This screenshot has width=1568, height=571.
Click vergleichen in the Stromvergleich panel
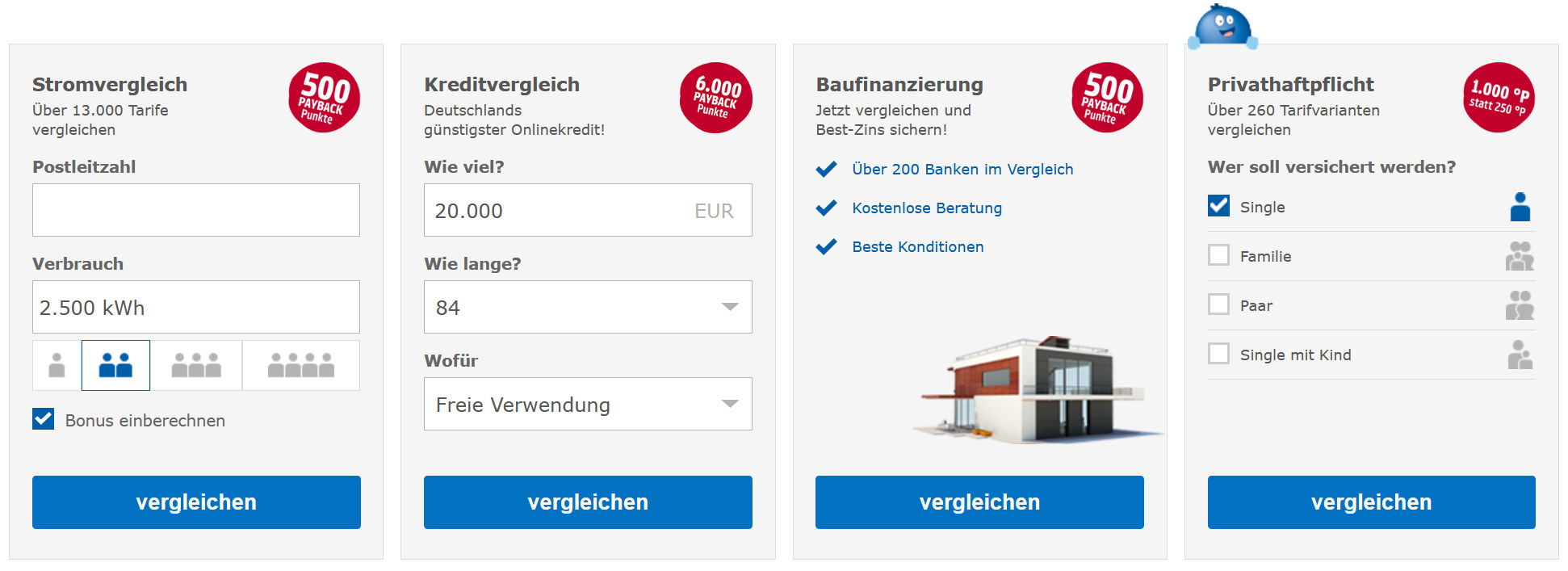point(195,502)
